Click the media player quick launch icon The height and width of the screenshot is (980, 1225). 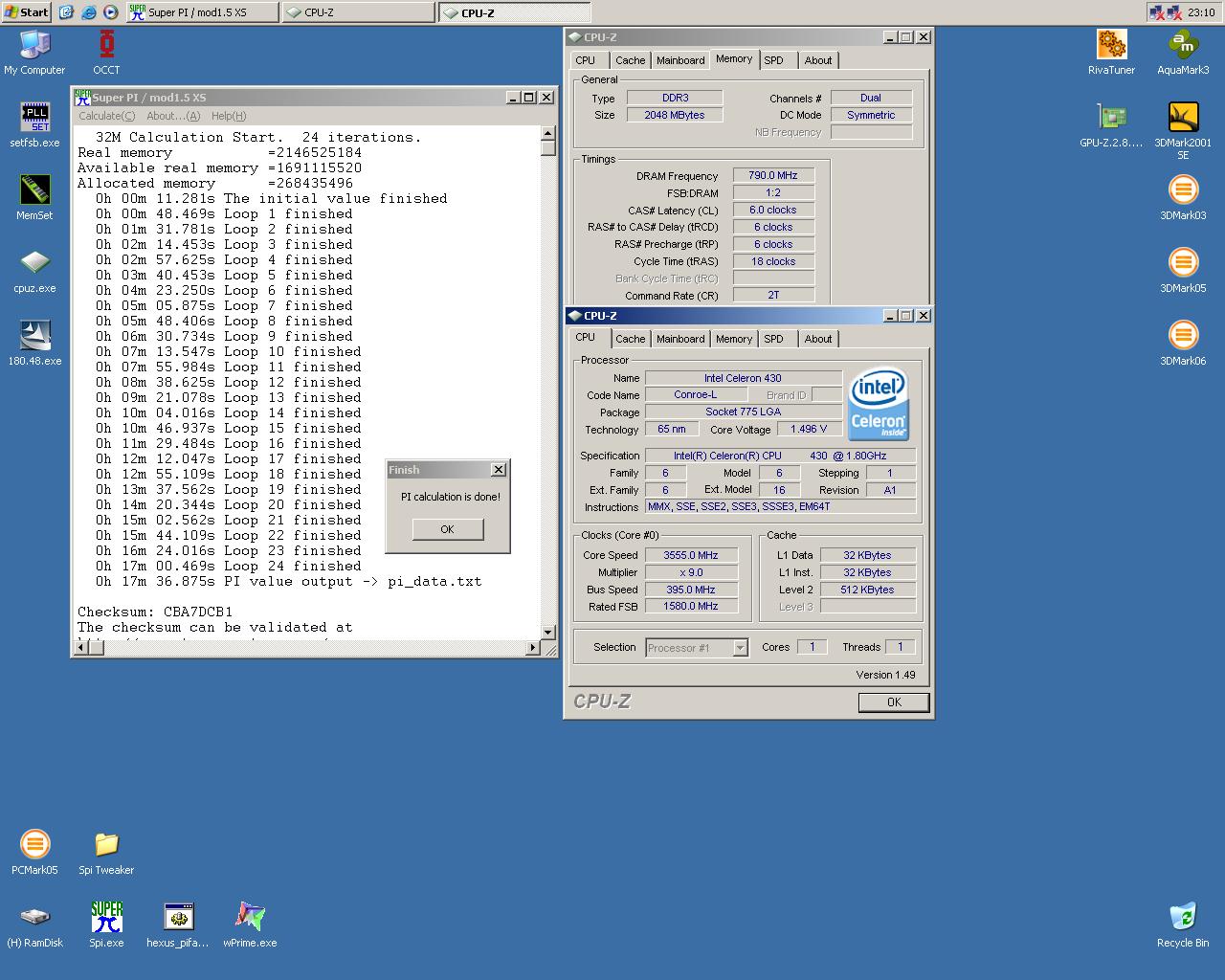pyautogui.click(x=110, y=12)
